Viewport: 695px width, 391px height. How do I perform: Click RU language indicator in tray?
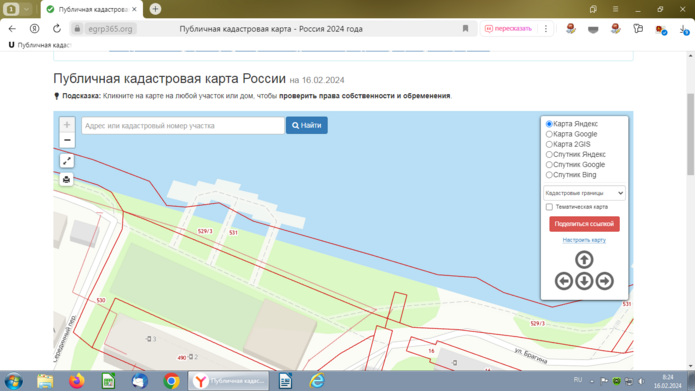(578, 380)
